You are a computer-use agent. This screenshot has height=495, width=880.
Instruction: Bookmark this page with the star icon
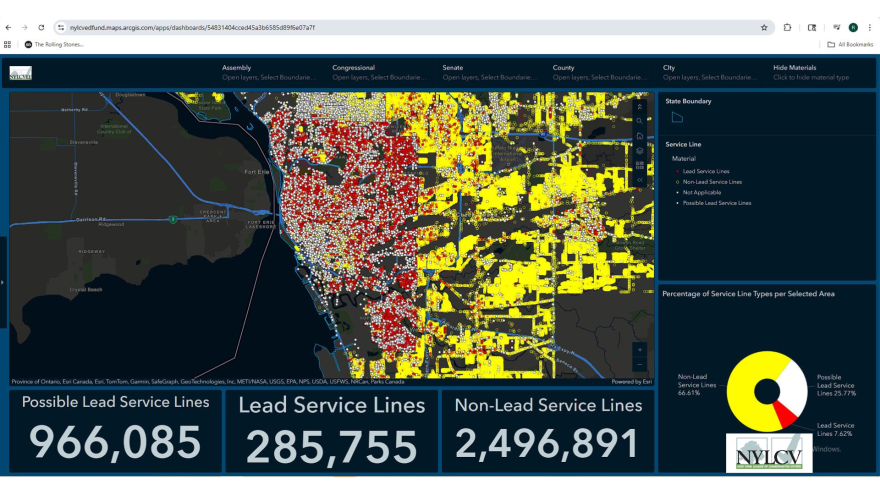tap(764, 27)
